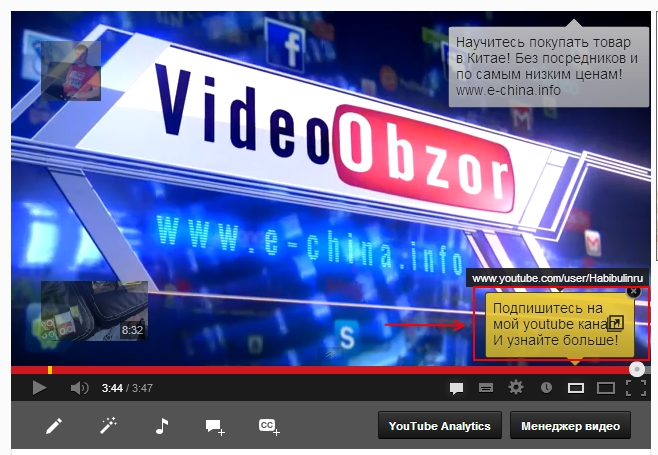Image resolution: width=658 pixels, height=455 pixels.
Task: Open external link icon on yellow annotation
Action: click(x=616, y=323)
